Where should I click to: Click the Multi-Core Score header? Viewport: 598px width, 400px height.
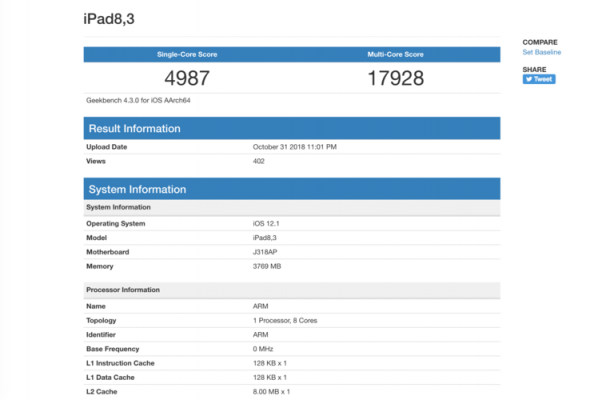(x=395, y=55)
